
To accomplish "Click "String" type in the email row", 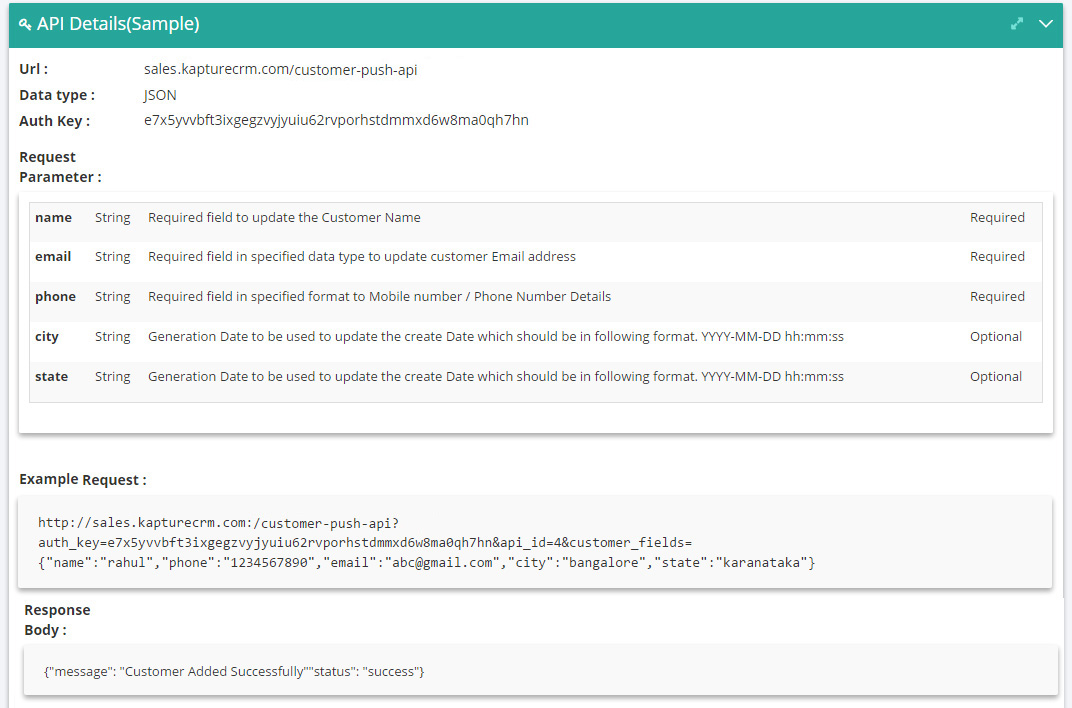I will (x=113, y=257).
